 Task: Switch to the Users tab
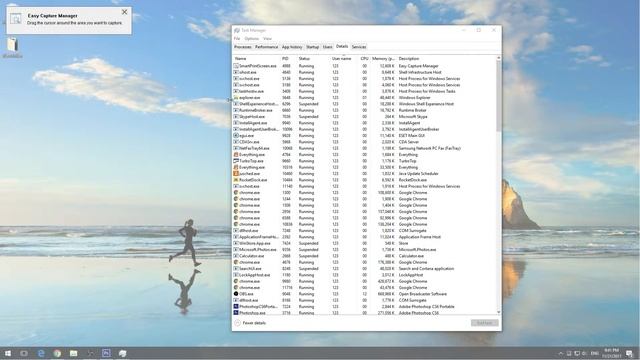(x=328, y=47)
